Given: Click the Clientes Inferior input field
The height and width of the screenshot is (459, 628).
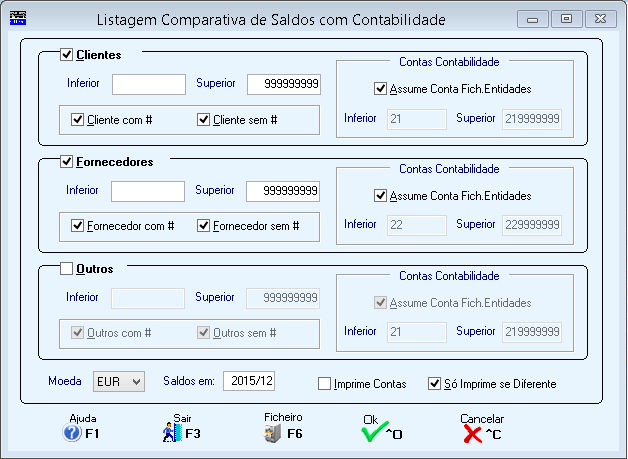Looking at the screenshot, I should pos(149,84).
